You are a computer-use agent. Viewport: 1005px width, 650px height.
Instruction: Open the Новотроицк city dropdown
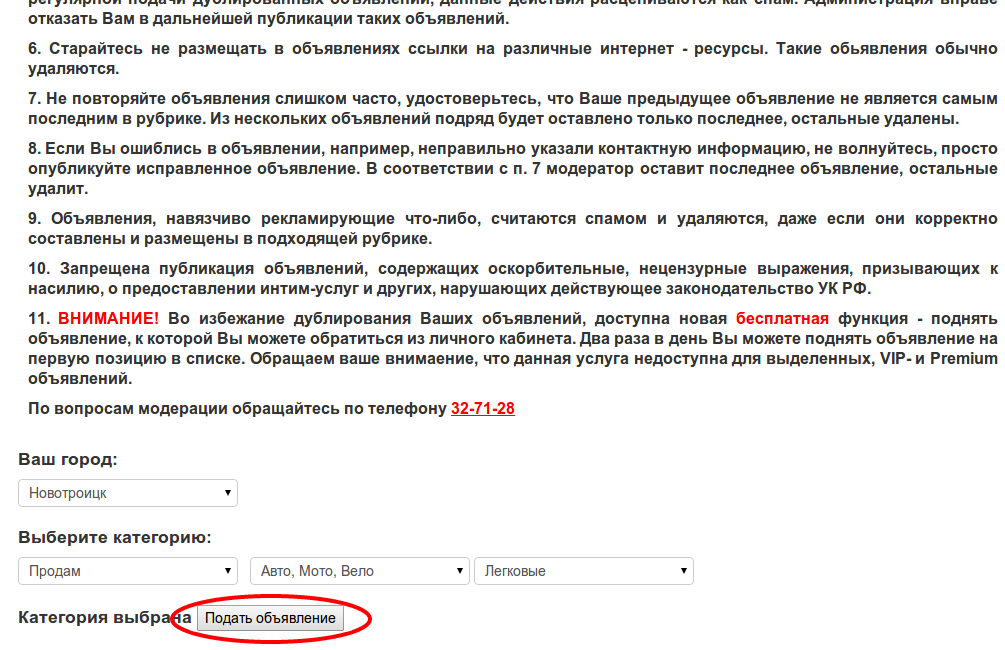click(x=128, y=493)
